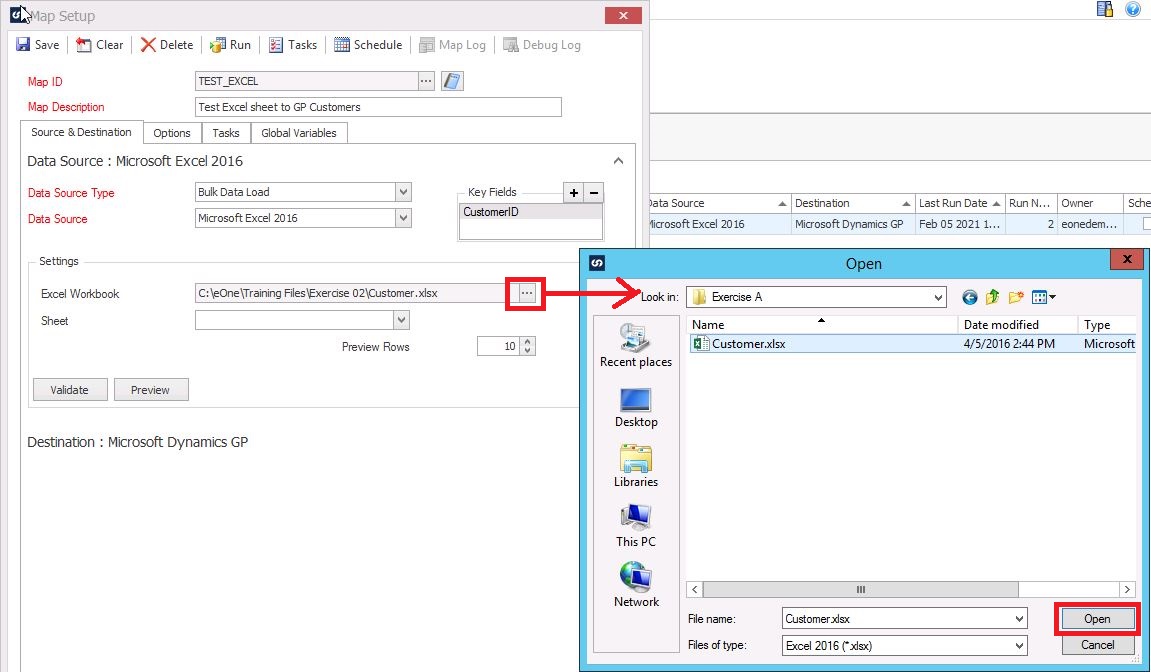Image resolution: width=1151 pixels, height=672 pixels.
Task: Open Libraries in the places bar
Action: click(x=636, y=466)
